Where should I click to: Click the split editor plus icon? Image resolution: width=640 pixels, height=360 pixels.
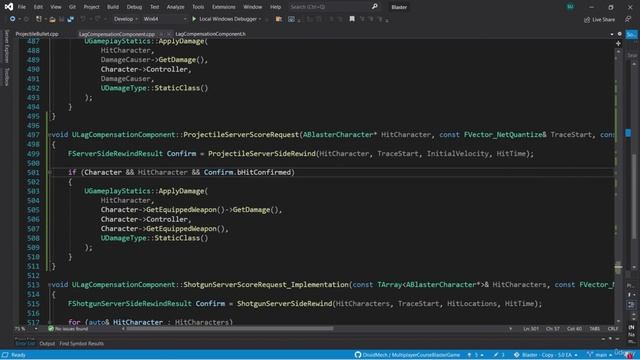(x=618, y=43)
